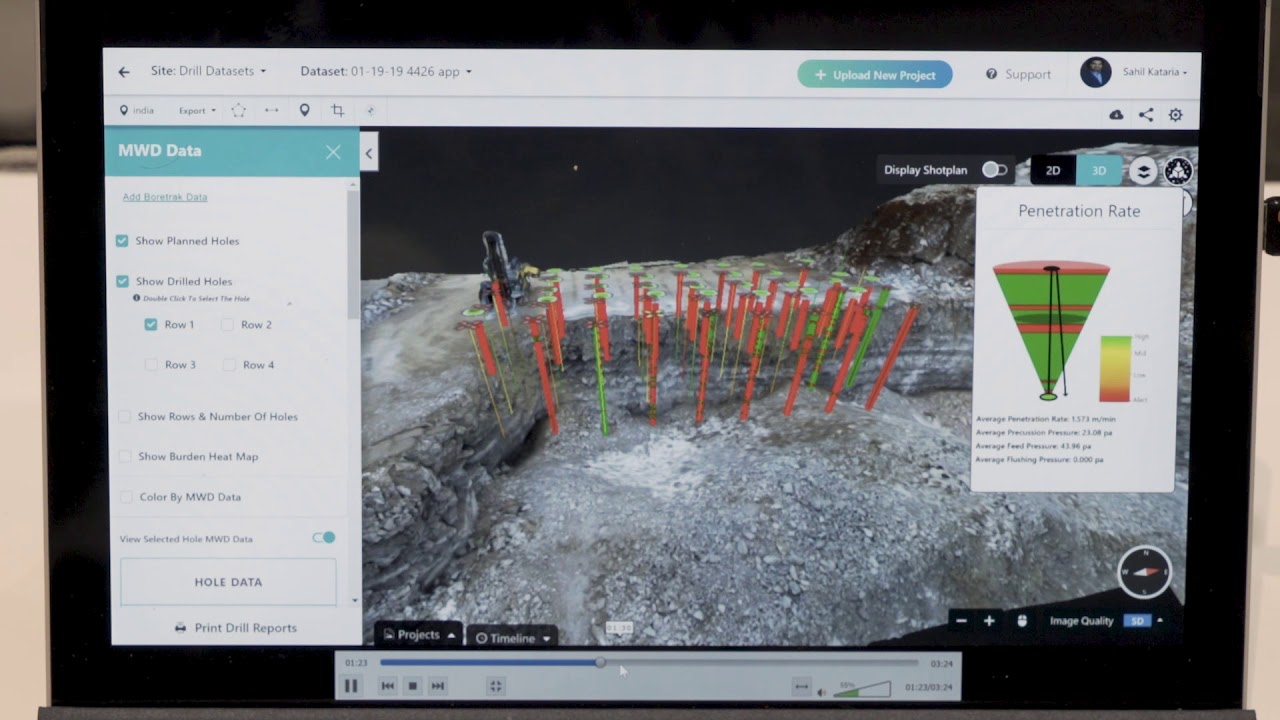Click the back arrow beside Site

click(x=124, y=72)
